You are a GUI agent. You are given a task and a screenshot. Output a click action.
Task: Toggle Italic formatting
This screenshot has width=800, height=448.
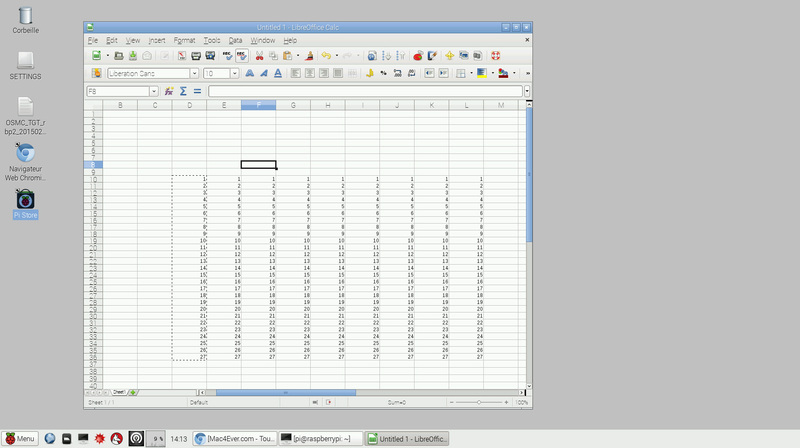264,73
